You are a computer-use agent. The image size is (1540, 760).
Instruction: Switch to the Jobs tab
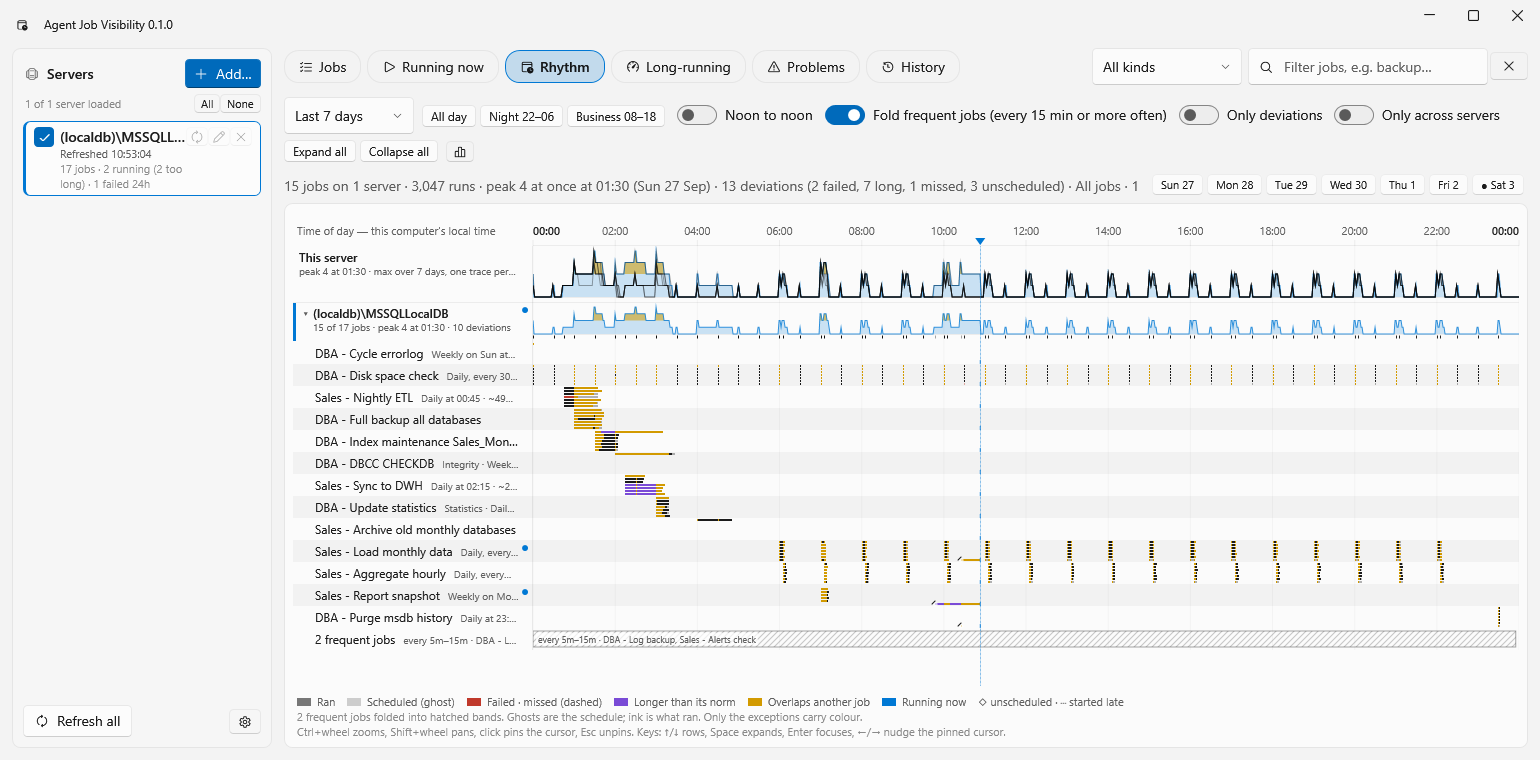click(x=323, y=67)
